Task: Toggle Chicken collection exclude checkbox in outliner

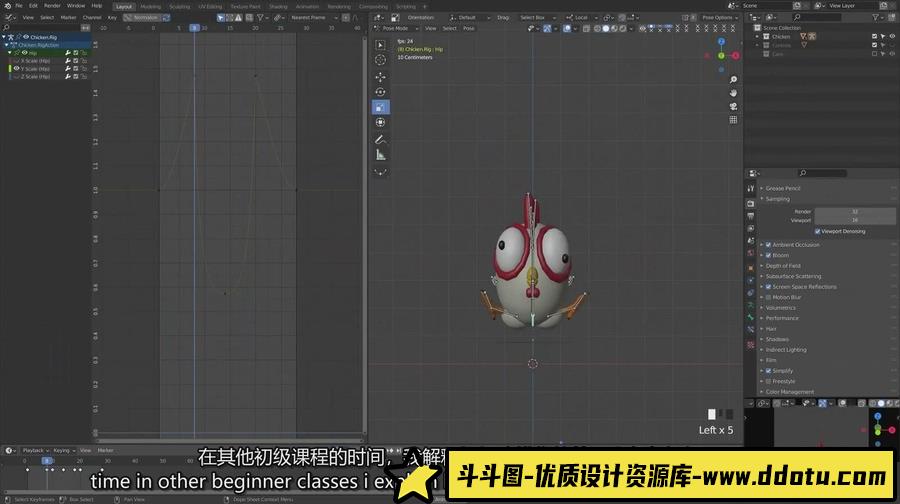Action: coord(874,36)
